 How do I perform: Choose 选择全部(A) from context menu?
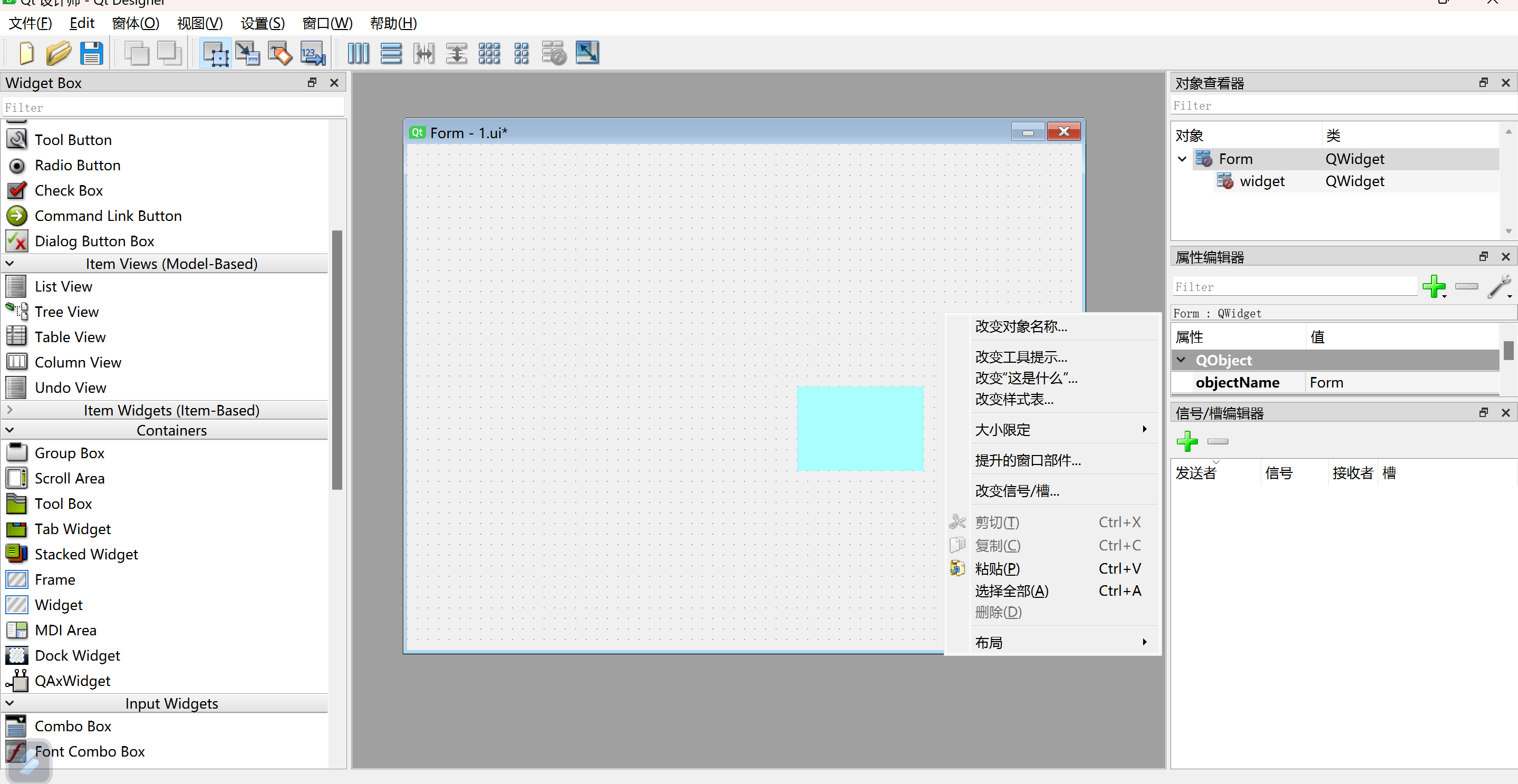(1052, 591)
